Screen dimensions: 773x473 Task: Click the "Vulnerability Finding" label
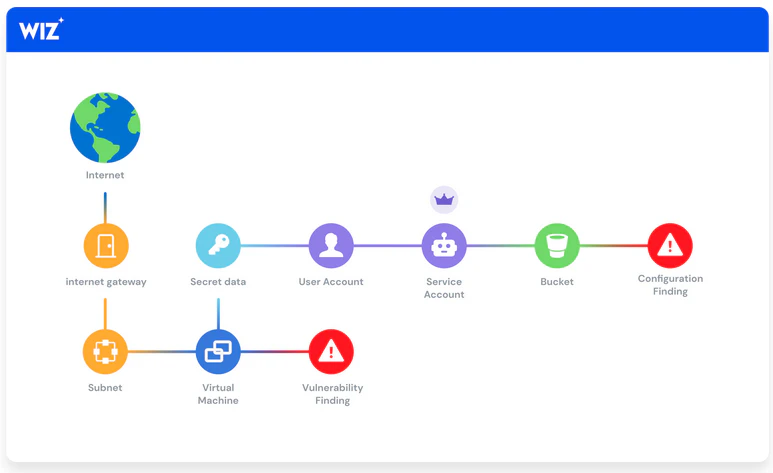(332, 394)
